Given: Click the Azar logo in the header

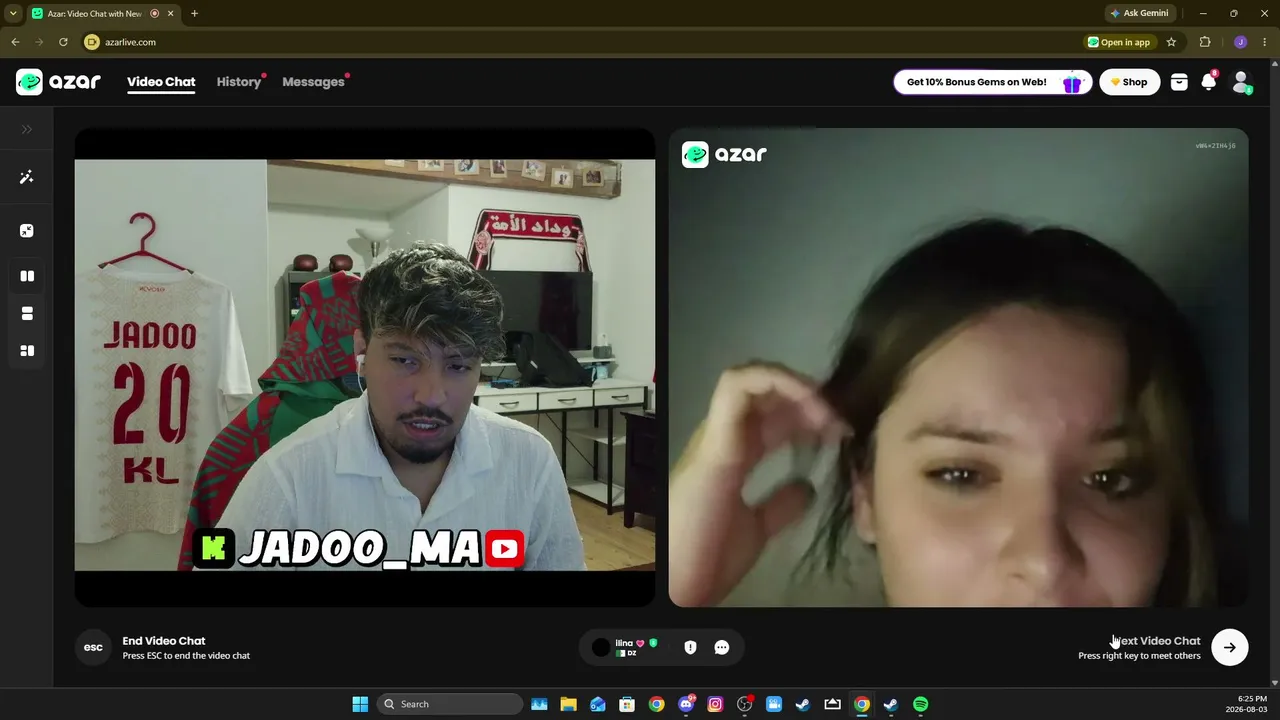Looking at the screenshot, I should [x=58, y=82].
